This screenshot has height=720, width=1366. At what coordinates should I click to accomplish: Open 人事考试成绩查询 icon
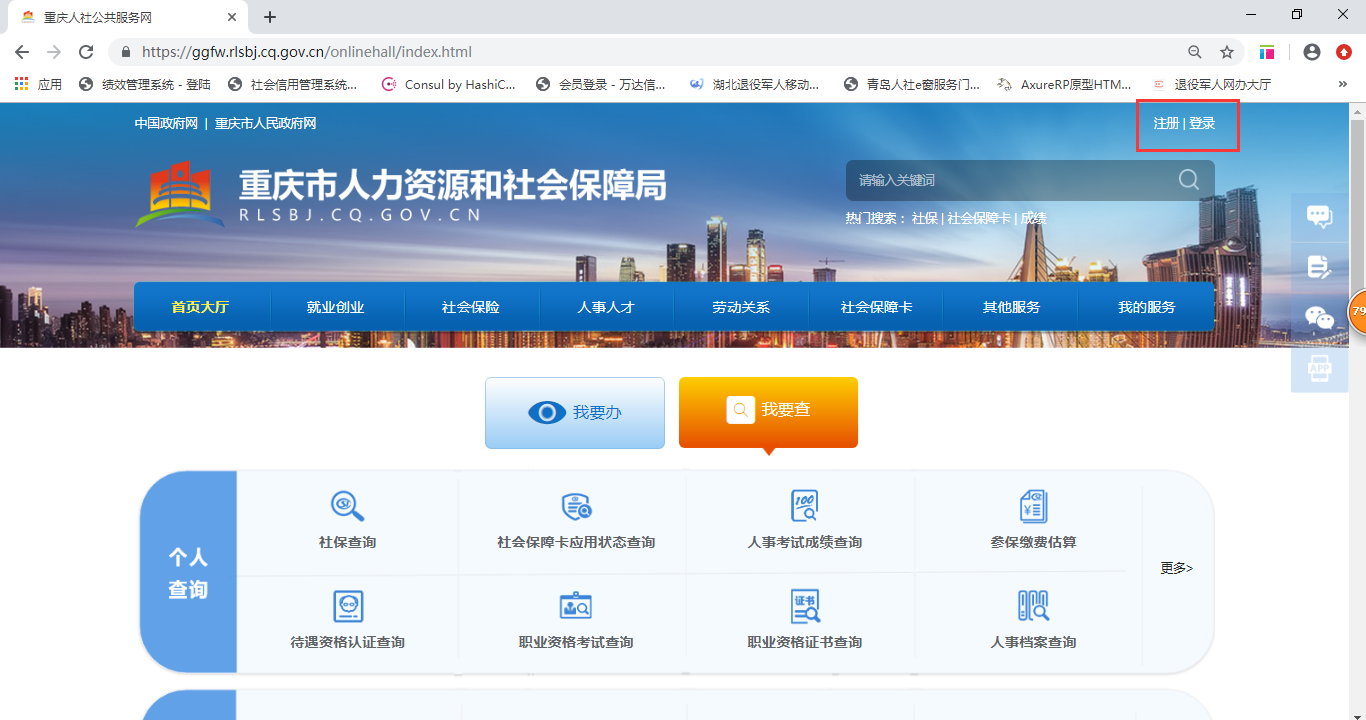coord(804,506)
